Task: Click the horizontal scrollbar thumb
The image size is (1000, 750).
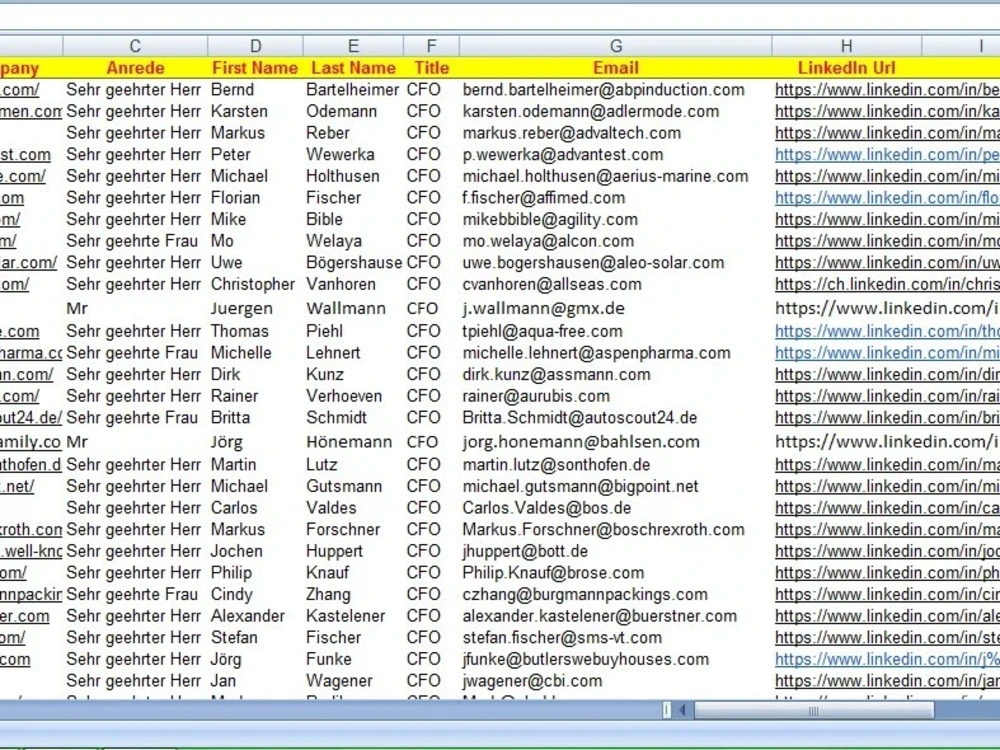Action: (814, 710)
